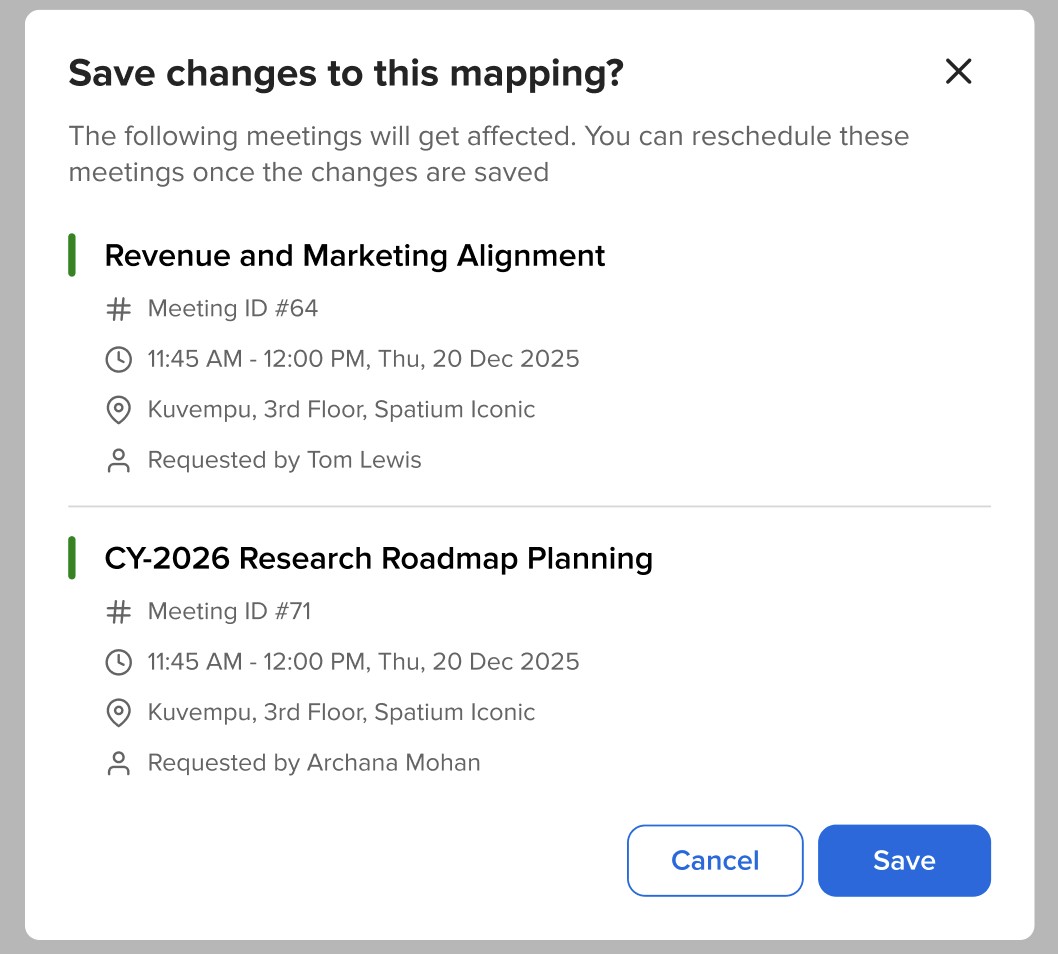This screenshot has height=954, width=1058.
Task: Click location pin icon for CY-2026 meeting
Action: click(x=119, y=713)
